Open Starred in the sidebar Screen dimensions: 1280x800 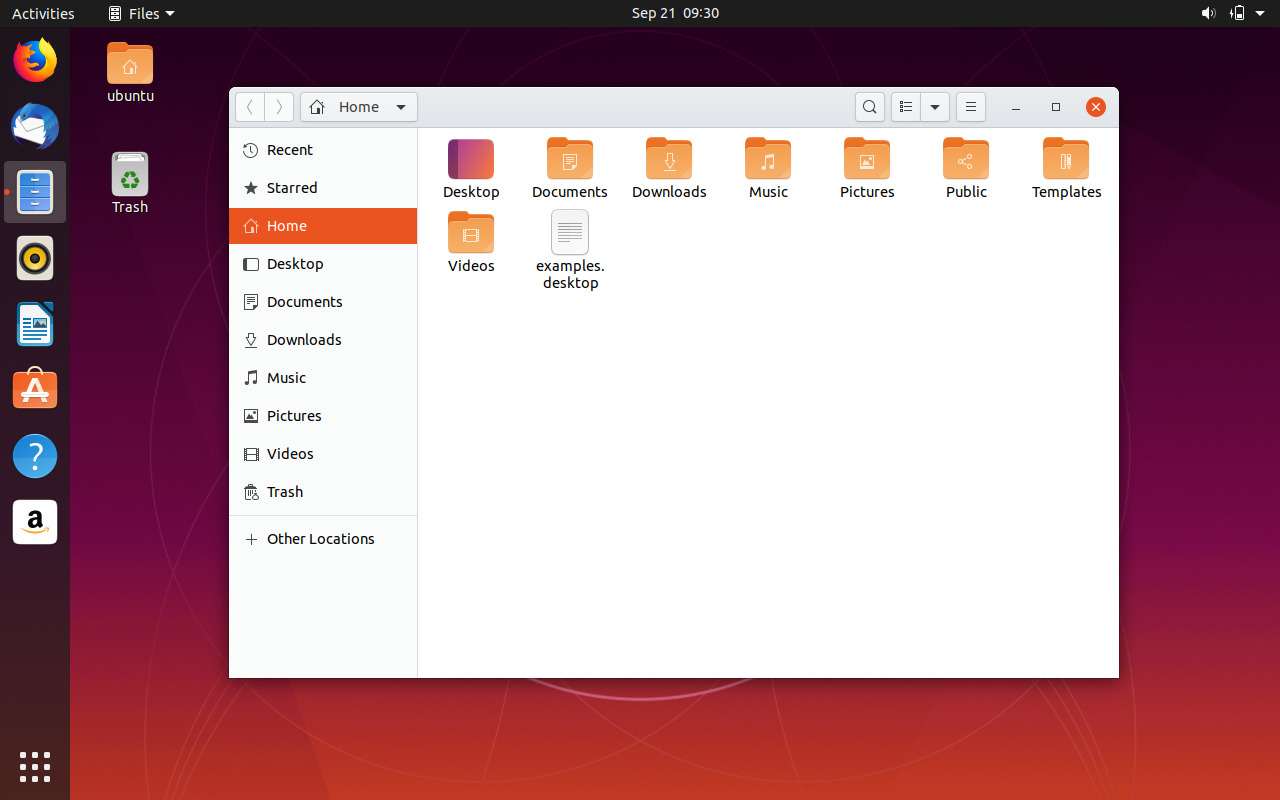pyautogui.click(x=323, y=188)
